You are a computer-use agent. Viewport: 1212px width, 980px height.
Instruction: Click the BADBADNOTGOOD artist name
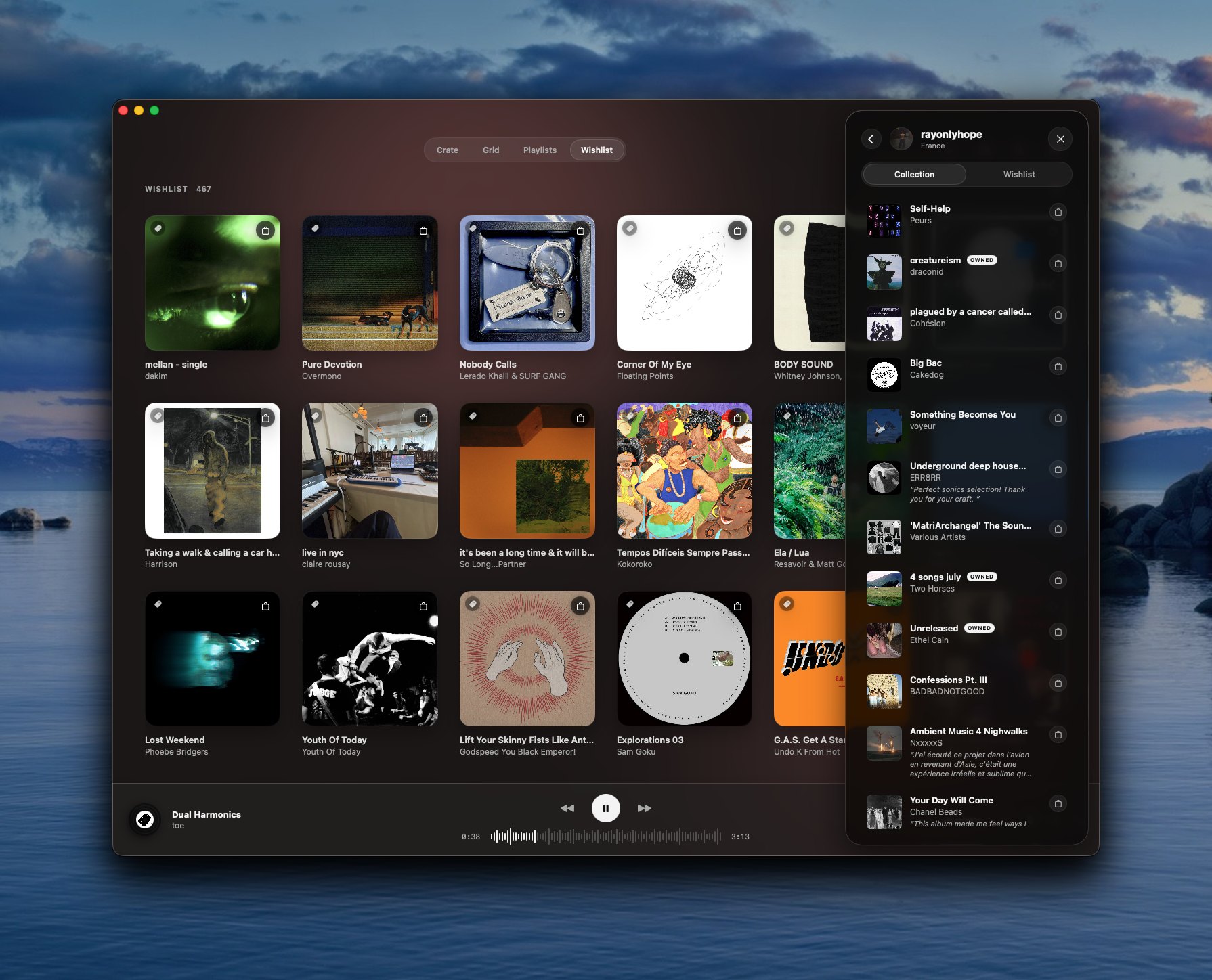[947, 692]
